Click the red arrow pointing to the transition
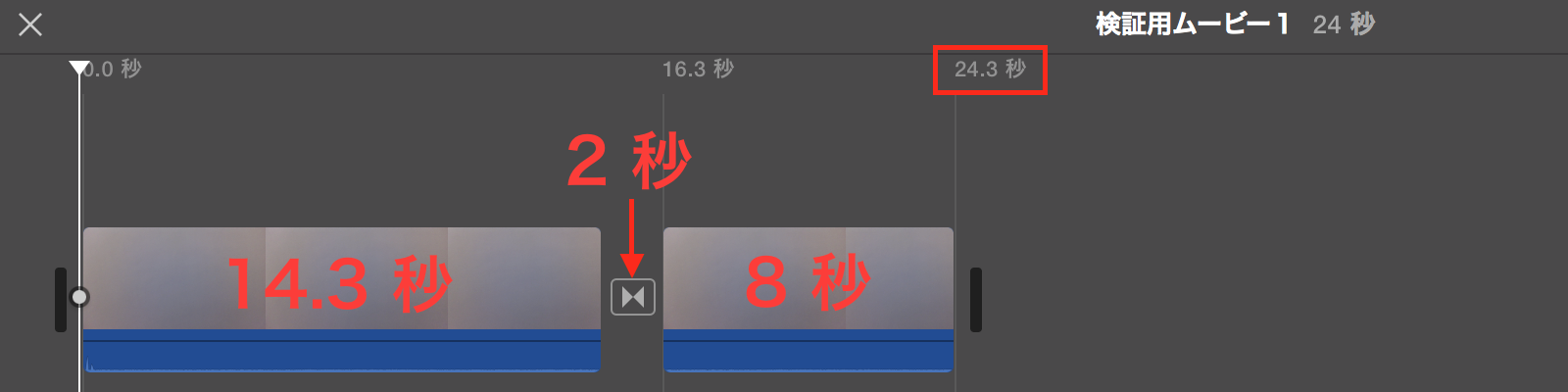1568x392 pixels. point(632,237)
